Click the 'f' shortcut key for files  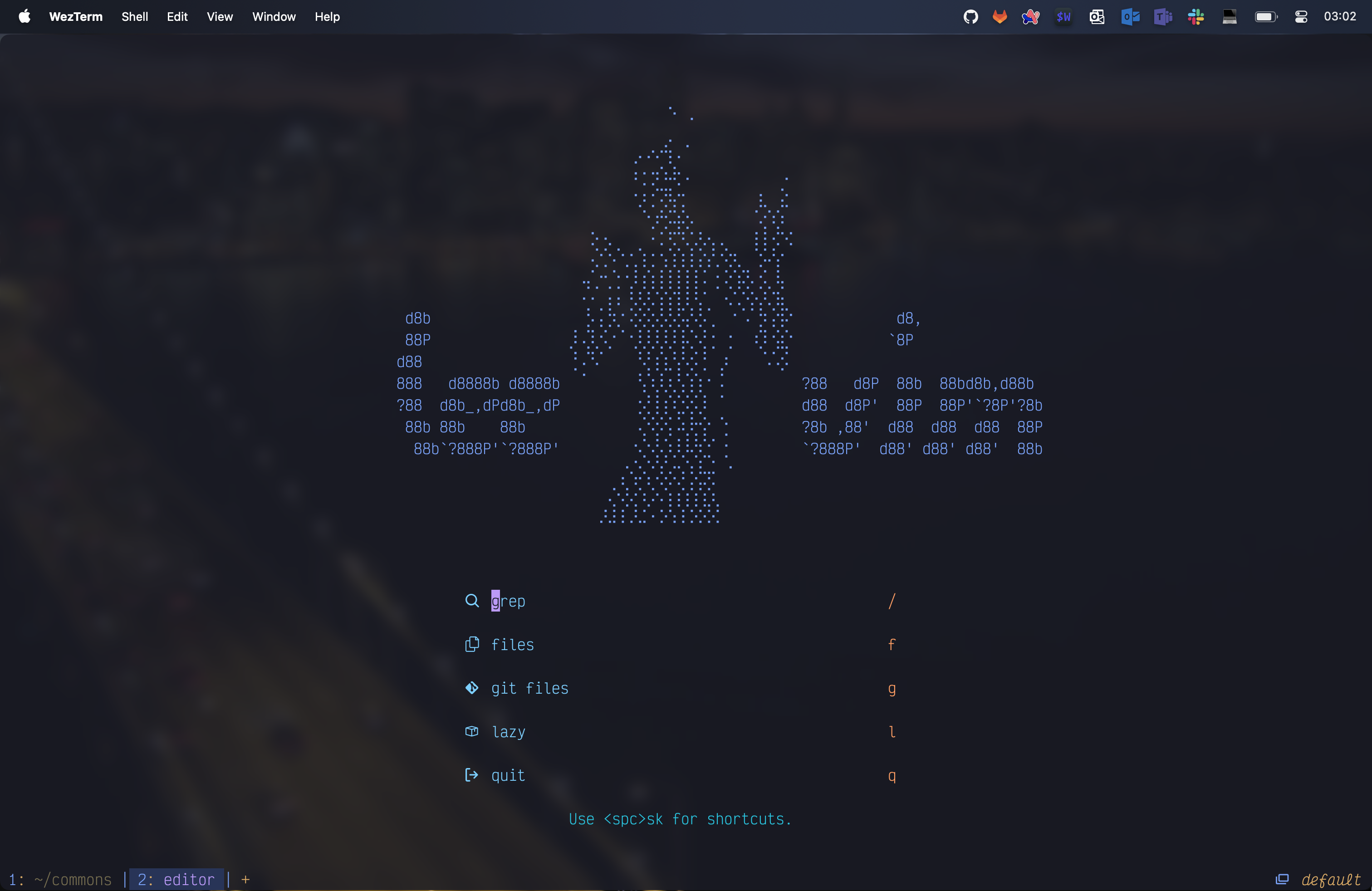[892, 645]
